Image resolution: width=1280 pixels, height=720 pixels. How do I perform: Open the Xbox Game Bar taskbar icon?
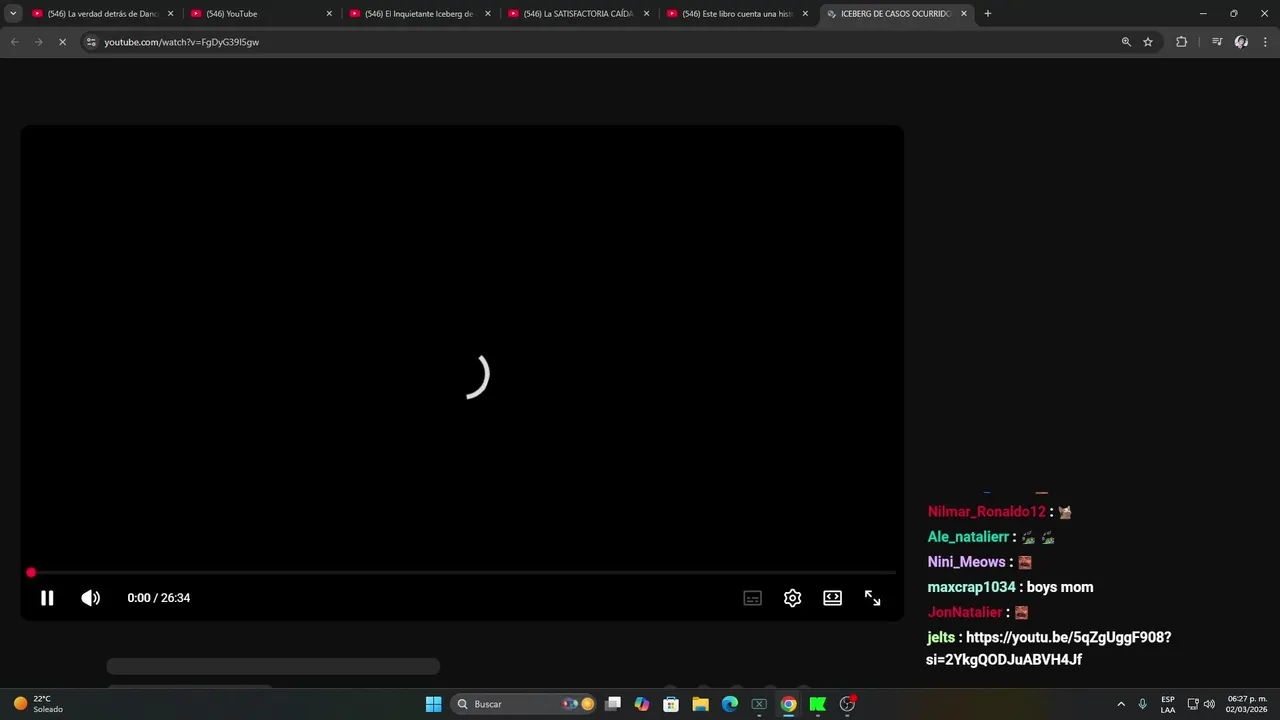click(x=759, y=704)
